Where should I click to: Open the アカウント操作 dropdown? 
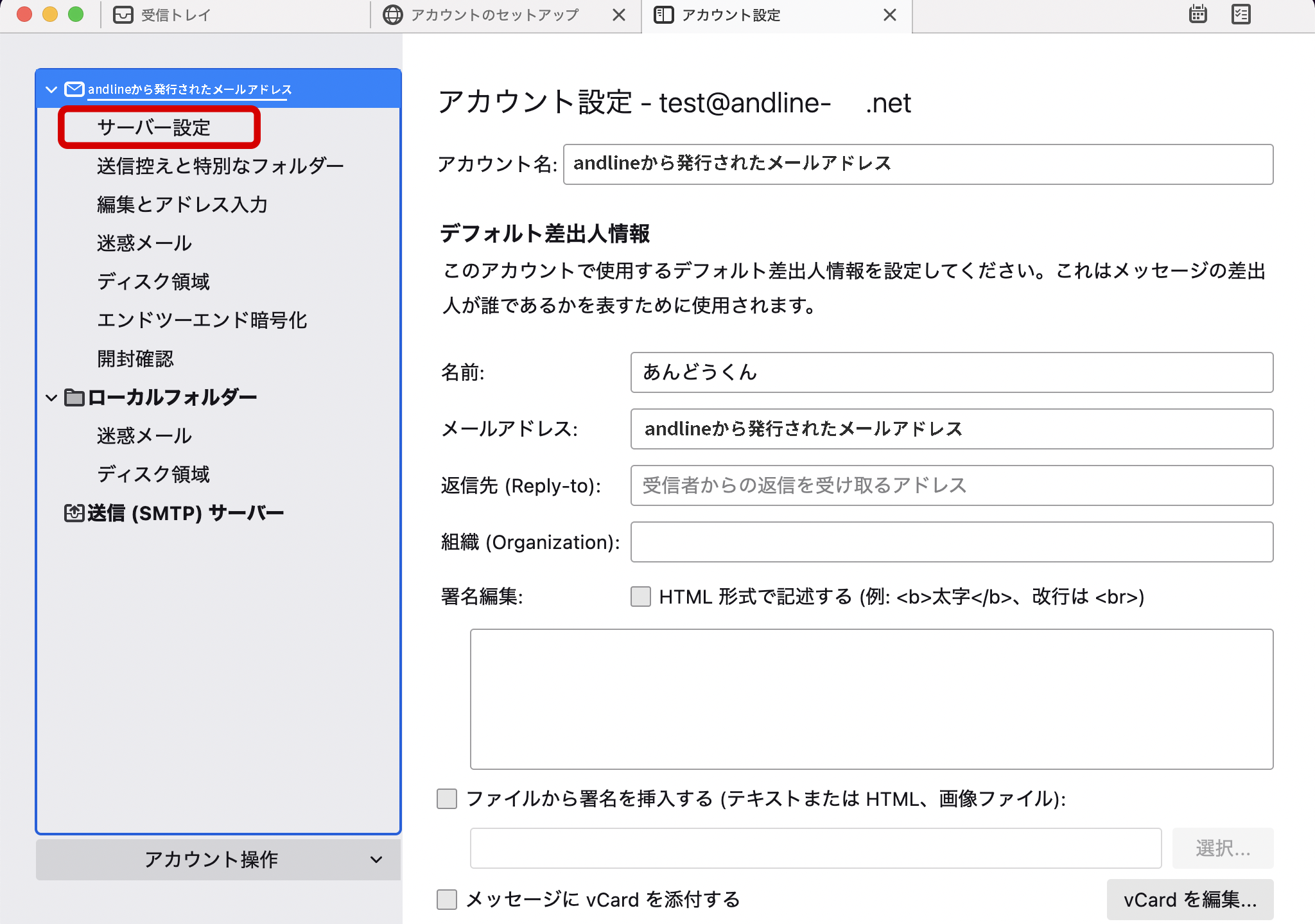tap(218, 859)
